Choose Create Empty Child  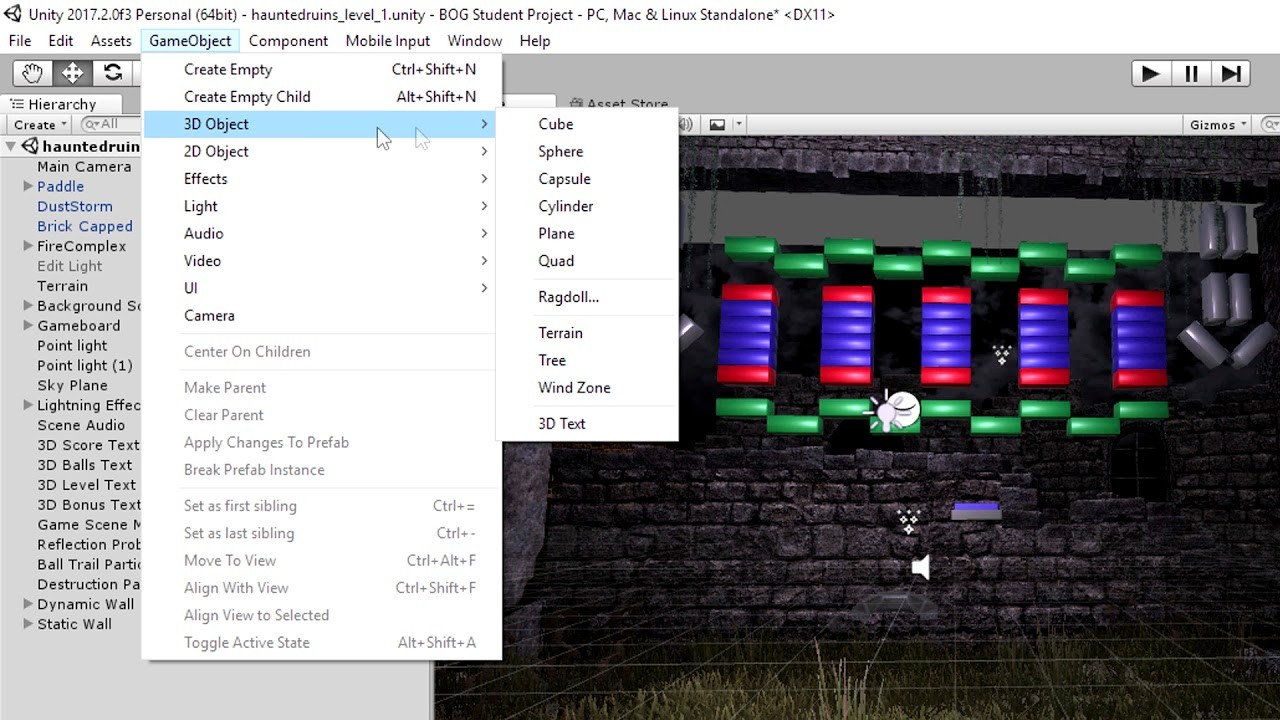tap(322, 97)
